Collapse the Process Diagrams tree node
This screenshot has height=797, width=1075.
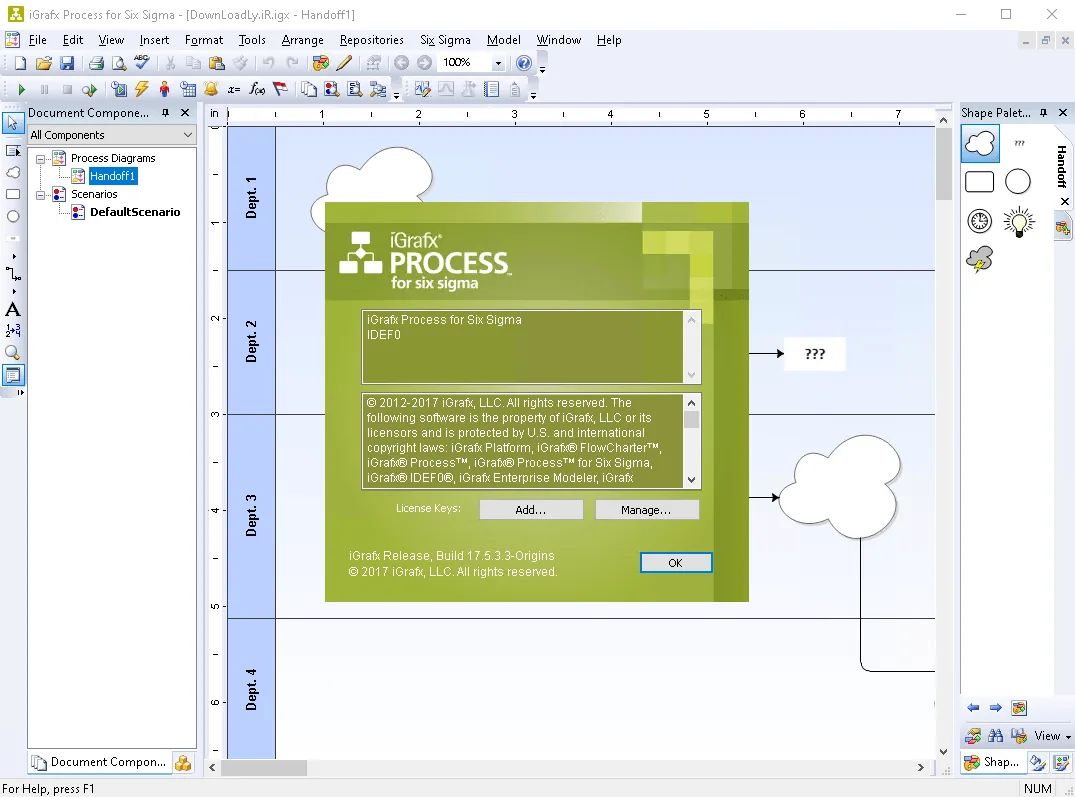(40, 159)
